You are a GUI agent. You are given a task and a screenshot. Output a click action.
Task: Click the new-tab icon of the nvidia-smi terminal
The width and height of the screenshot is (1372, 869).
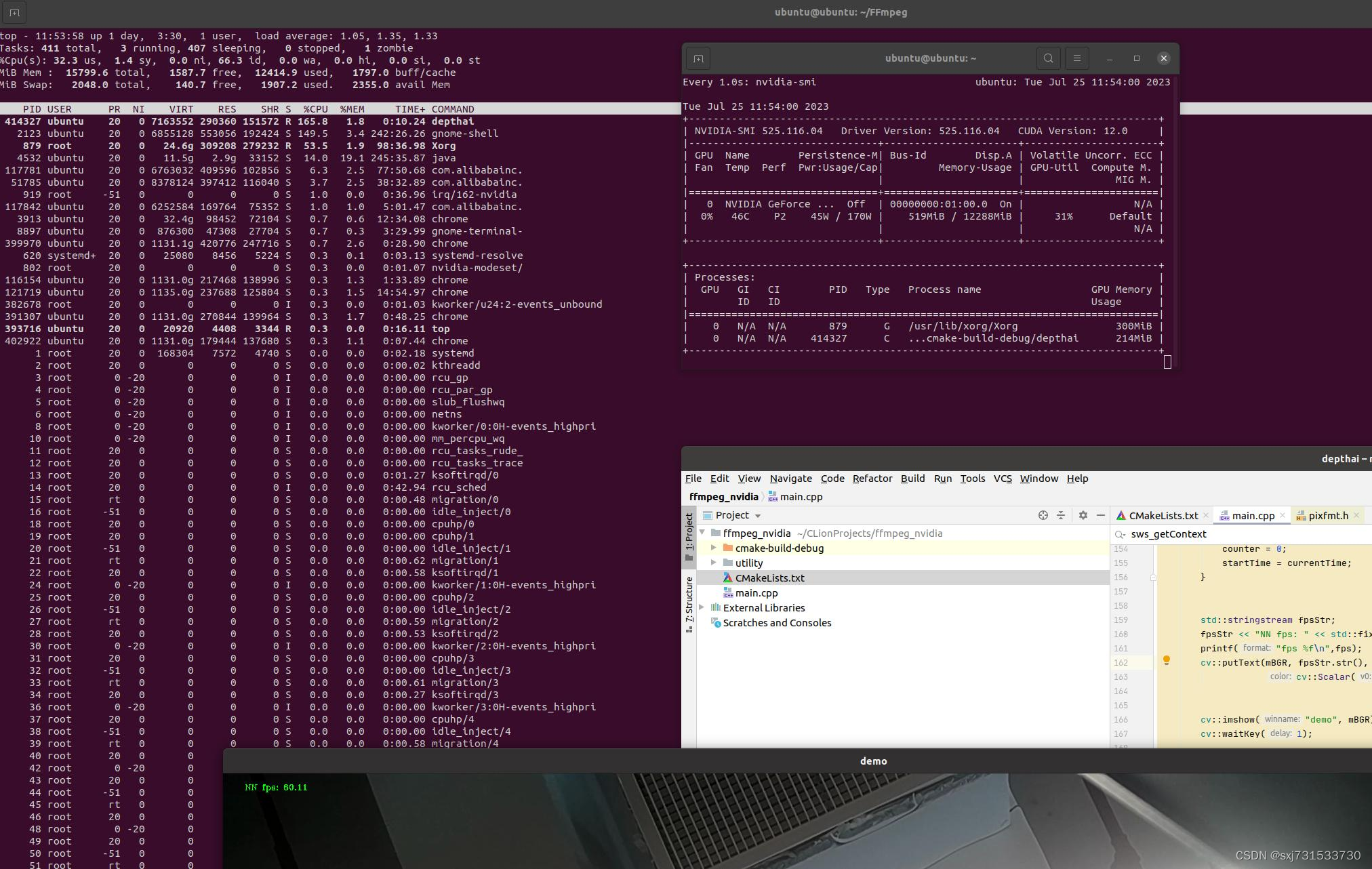(x=698, y=58)
